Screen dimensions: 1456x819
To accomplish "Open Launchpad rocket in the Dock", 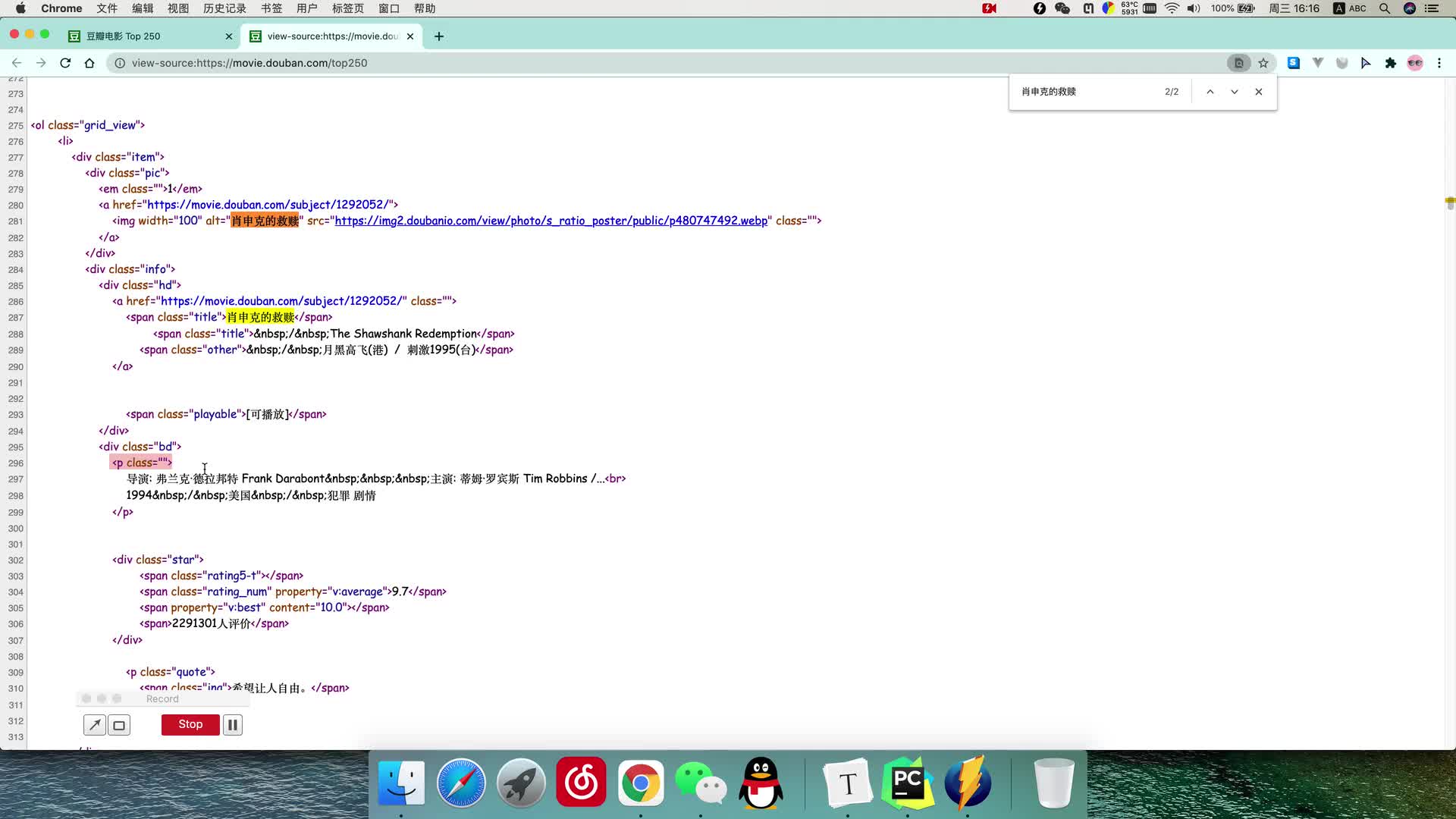I will click(x=521, y=783).
